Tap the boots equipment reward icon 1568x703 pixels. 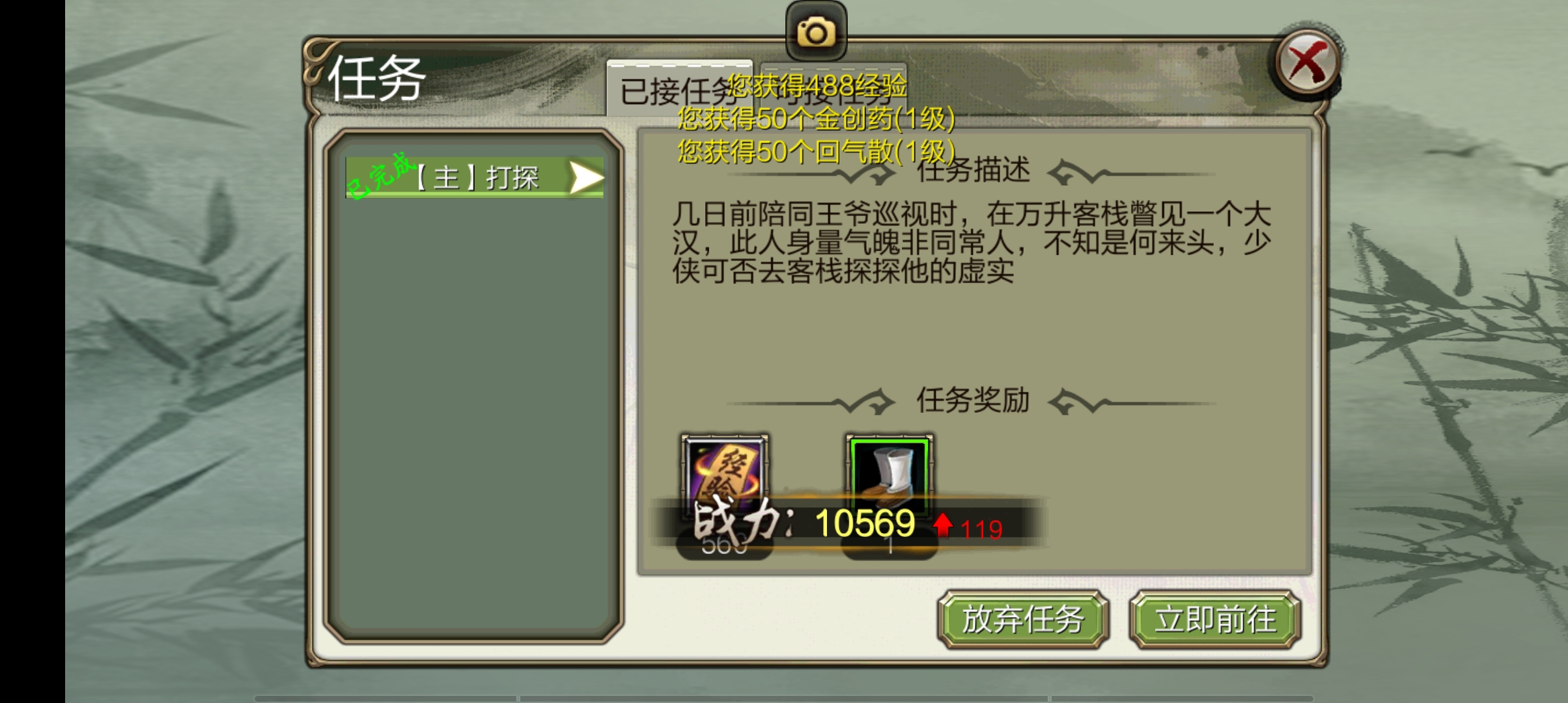coord(889,475)
